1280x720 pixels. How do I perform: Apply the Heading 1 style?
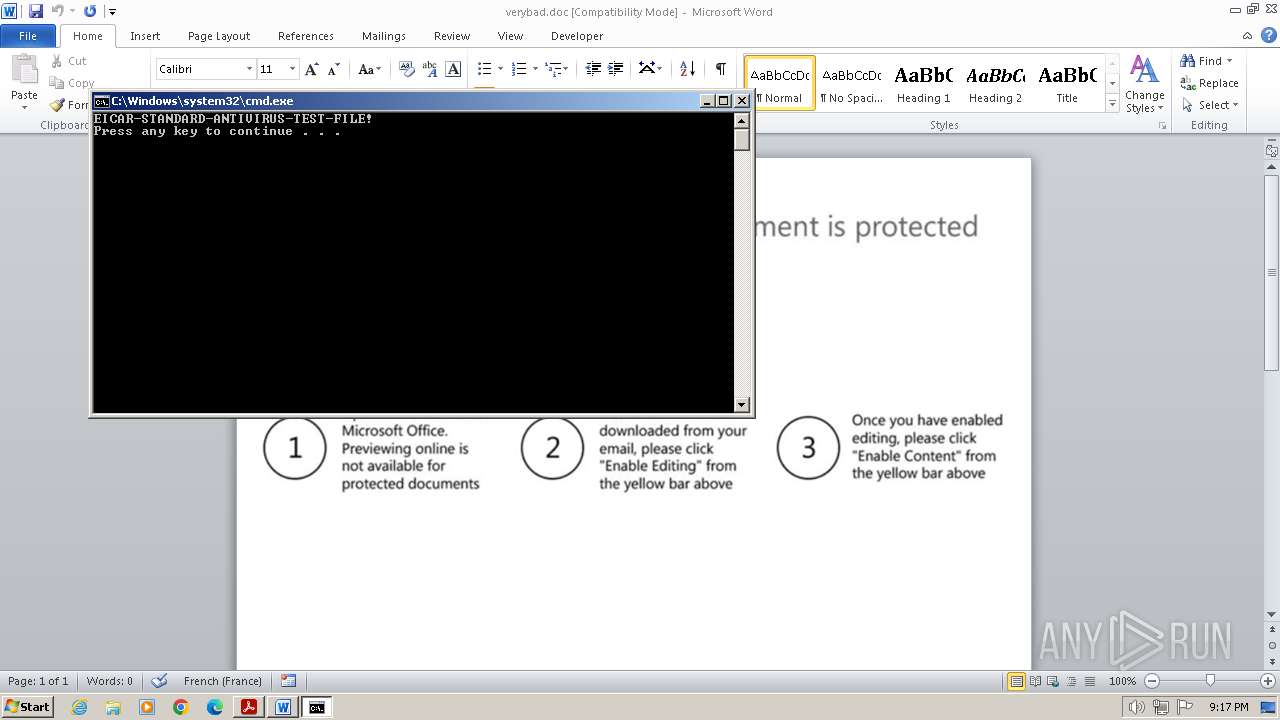(923, 82)
